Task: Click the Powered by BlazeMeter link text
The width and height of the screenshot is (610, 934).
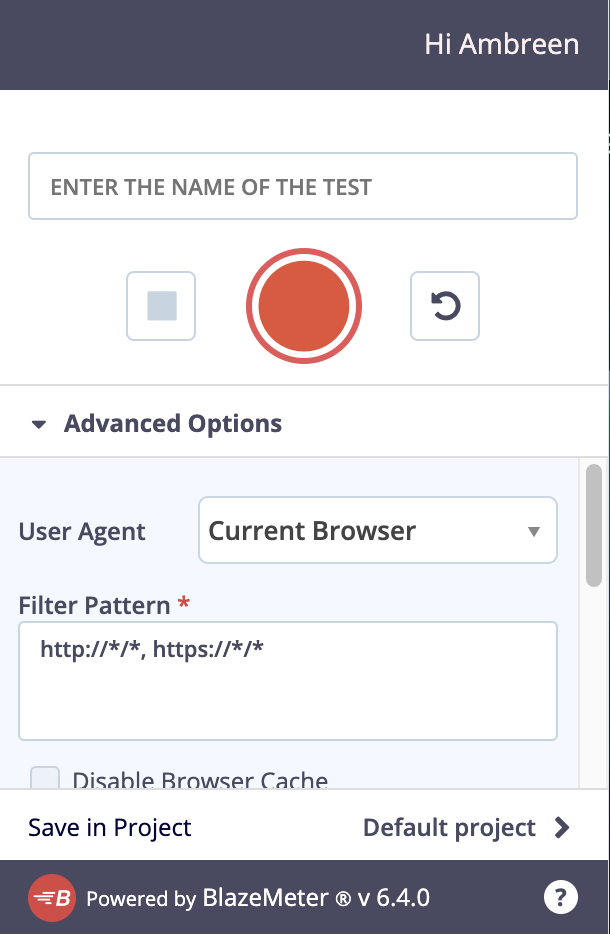Action: pos(207,898)
